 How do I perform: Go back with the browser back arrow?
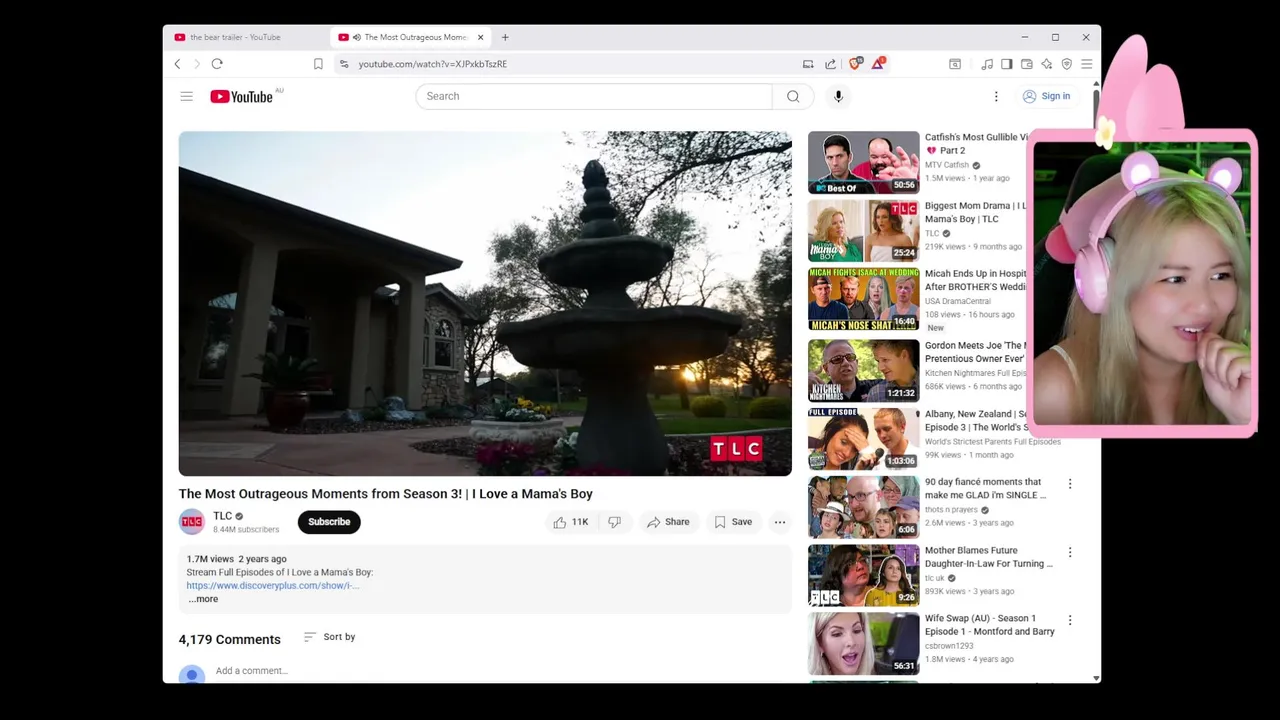click(x=178, y=64)
